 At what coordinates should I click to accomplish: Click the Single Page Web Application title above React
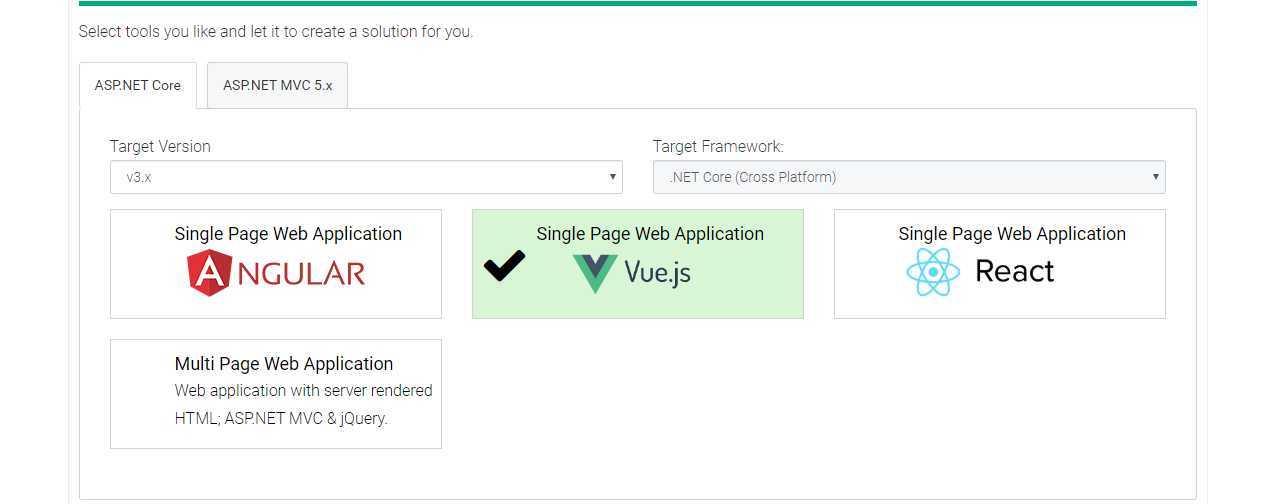click(x=1012, y=234)
